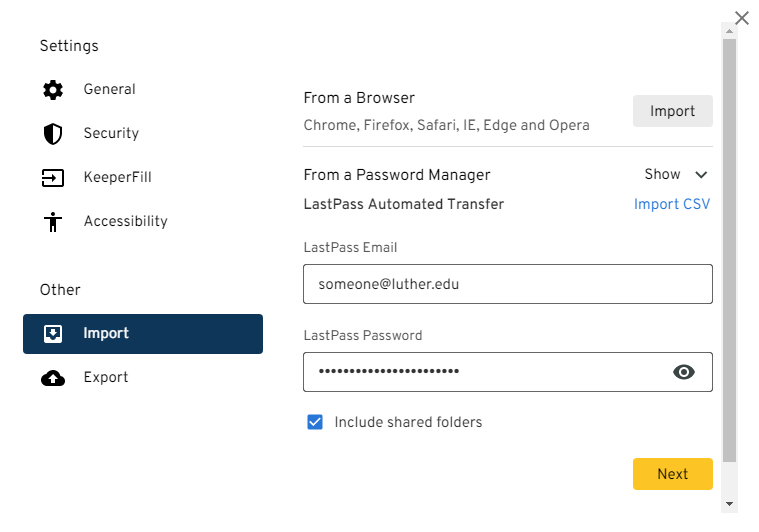
Task: Open the Import CSV link
Action: (x=672, y=204)
